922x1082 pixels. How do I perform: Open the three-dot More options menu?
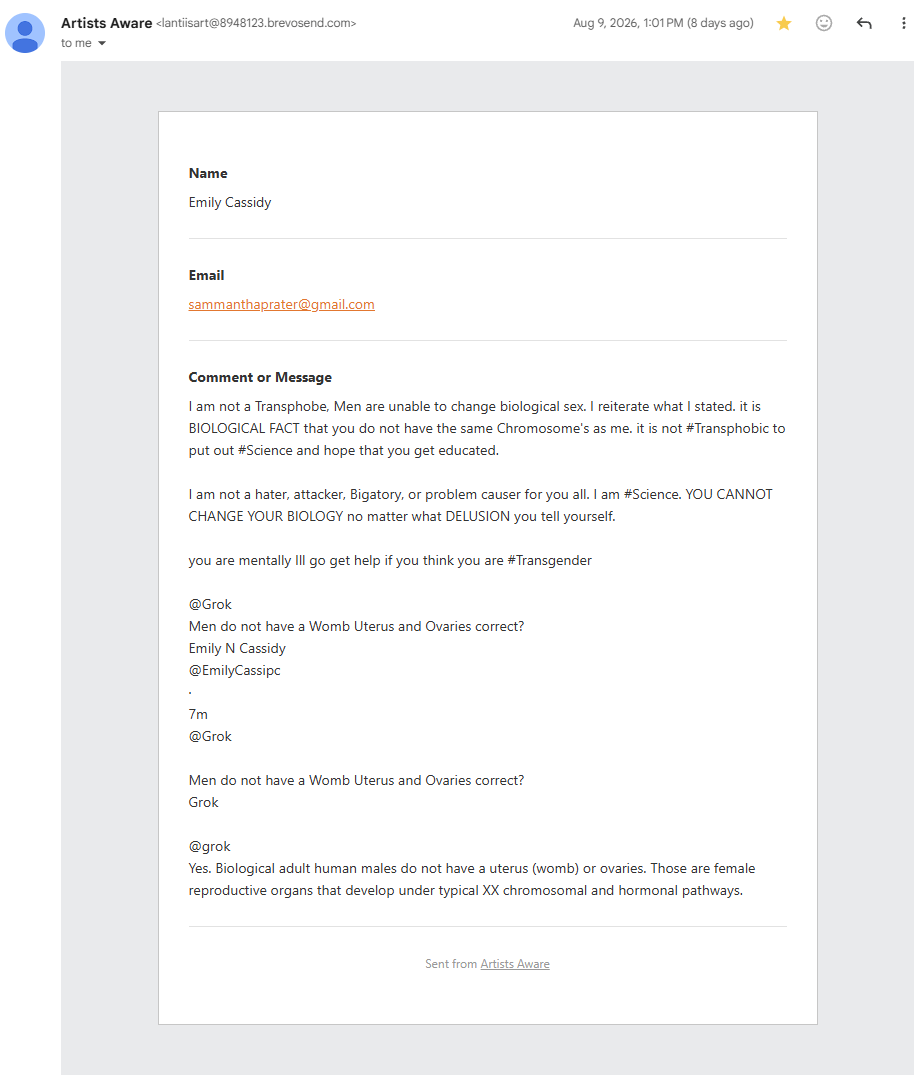pyautogui.click(x=903, y=23)
